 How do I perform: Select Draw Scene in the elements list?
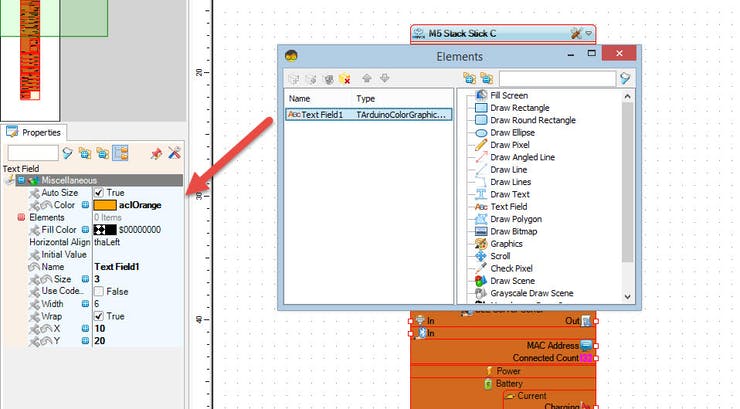(515, 281)
